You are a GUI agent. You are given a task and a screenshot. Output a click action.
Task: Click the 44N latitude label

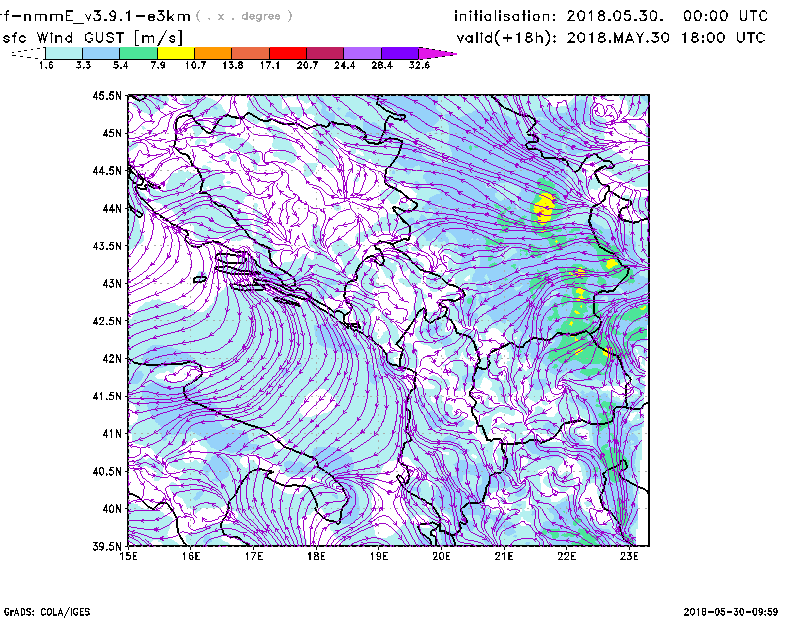pyautogui.click(x=112, y=208)
